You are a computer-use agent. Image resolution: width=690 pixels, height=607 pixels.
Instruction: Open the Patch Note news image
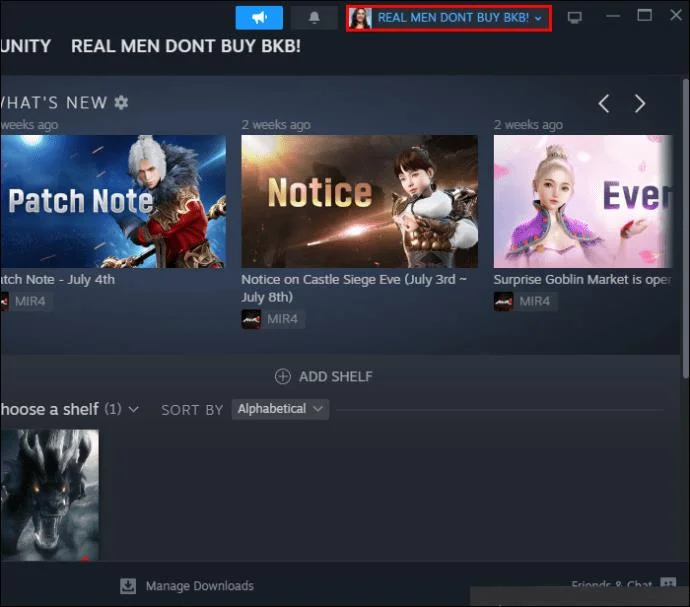pos(113,201)
